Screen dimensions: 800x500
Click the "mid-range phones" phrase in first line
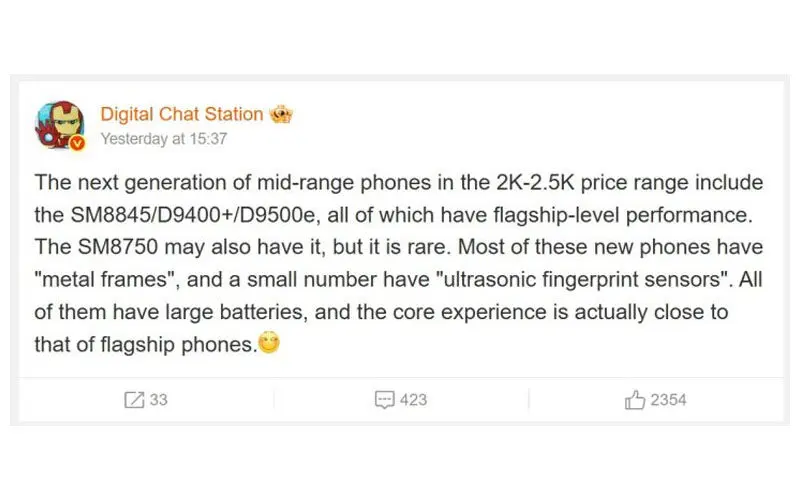(x=323, y=184)
